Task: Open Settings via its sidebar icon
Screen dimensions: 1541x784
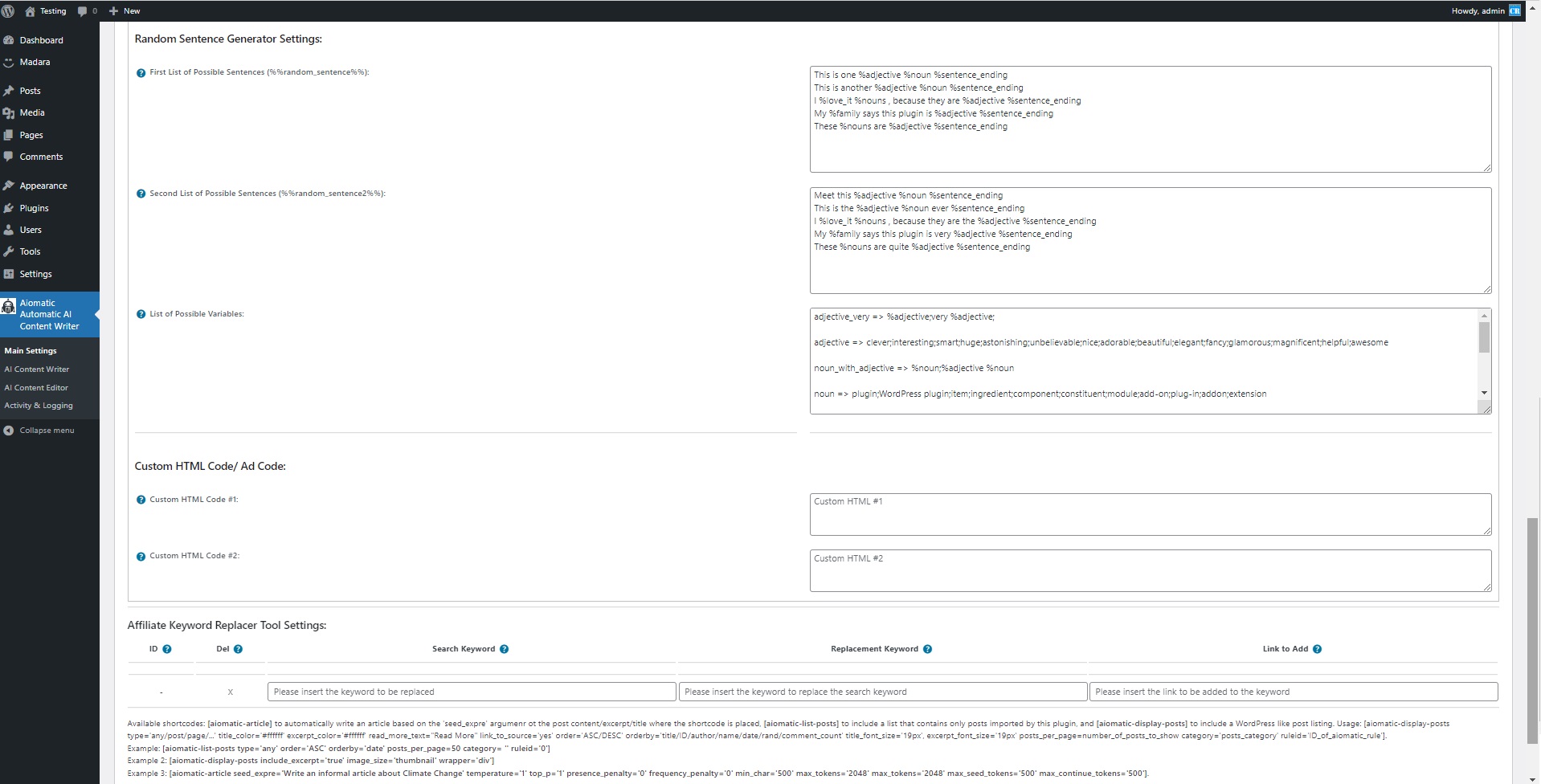Action: (9, 274)
